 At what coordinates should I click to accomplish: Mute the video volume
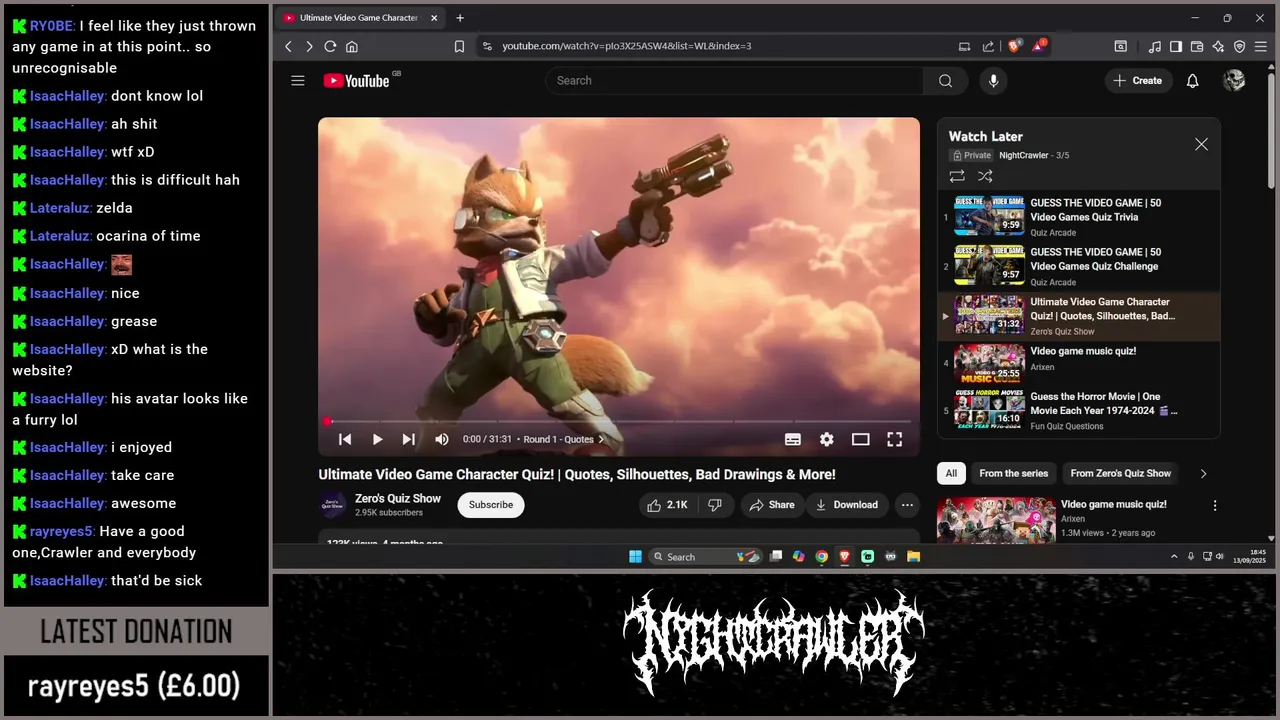pyautogui.click(x=442, y=439)
